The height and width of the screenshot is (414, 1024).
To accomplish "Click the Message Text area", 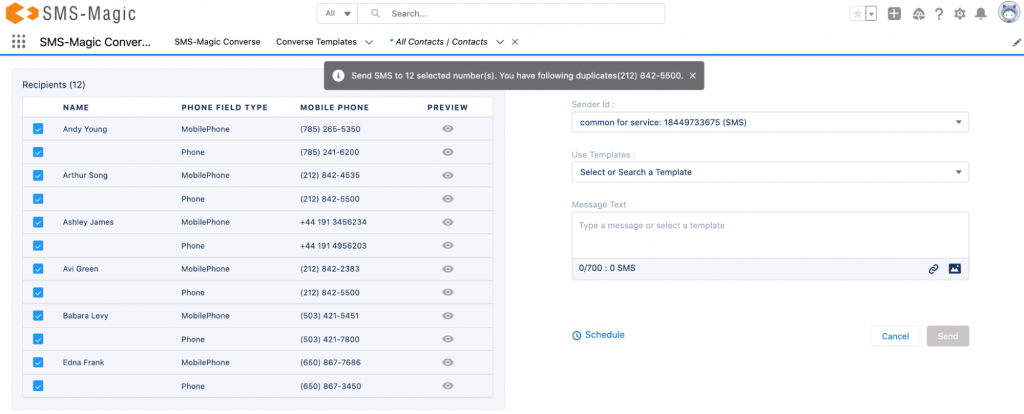I will click(770, 235).
